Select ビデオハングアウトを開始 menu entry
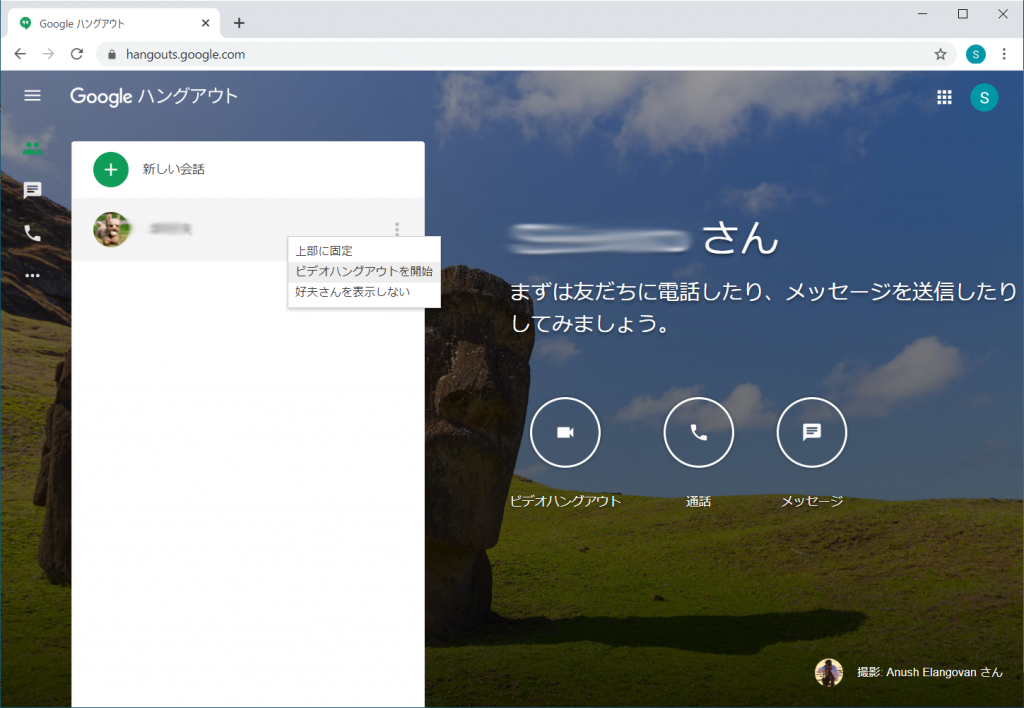Viewport: 1024px width, 708px height. [364, 271]
